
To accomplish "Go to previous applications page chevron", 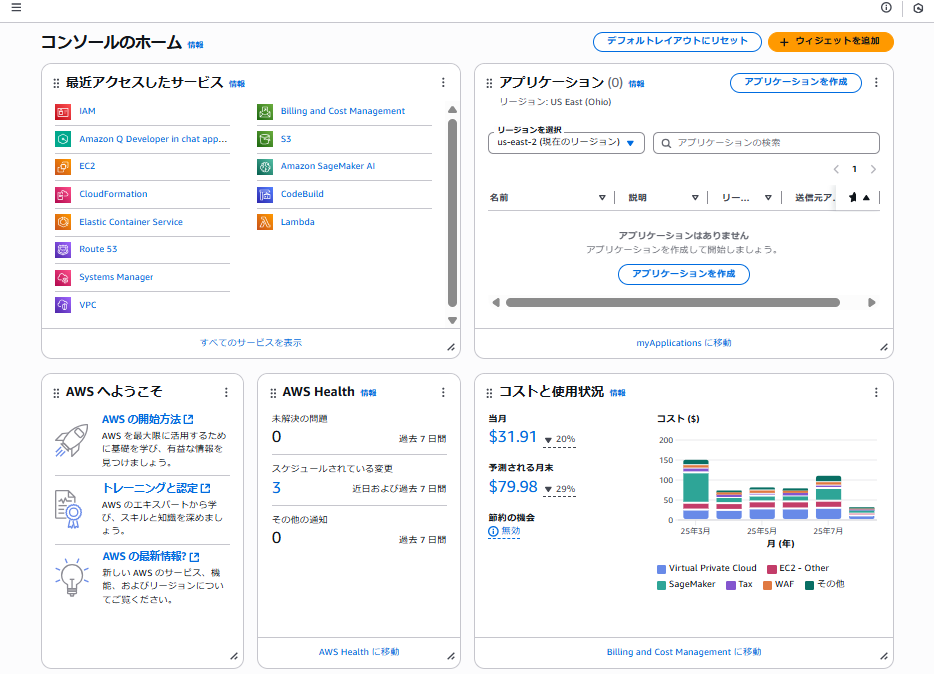I will (836, 170).
